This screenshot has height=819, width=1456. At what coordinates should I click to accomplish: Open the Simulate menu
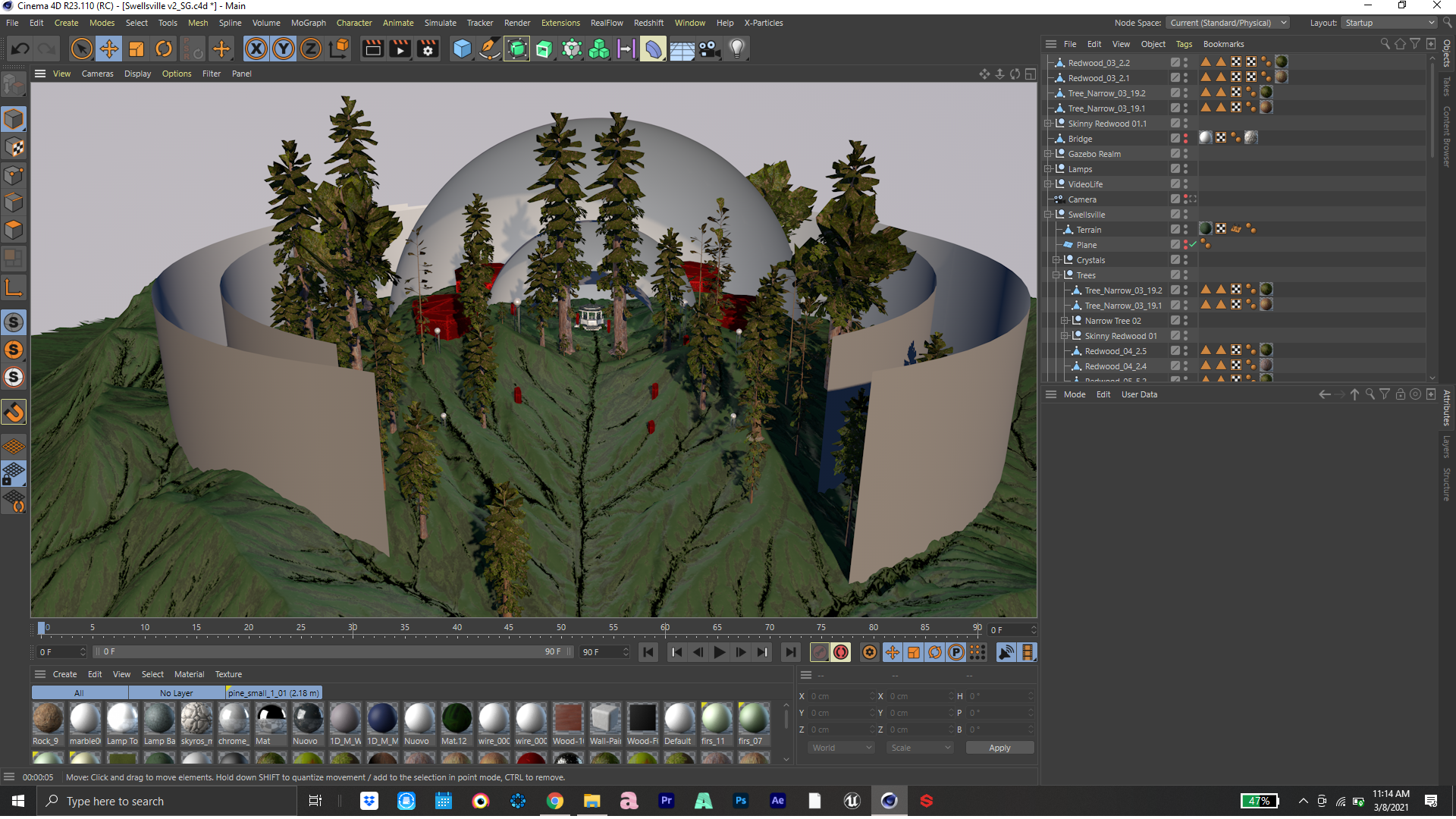coord(440,23)
